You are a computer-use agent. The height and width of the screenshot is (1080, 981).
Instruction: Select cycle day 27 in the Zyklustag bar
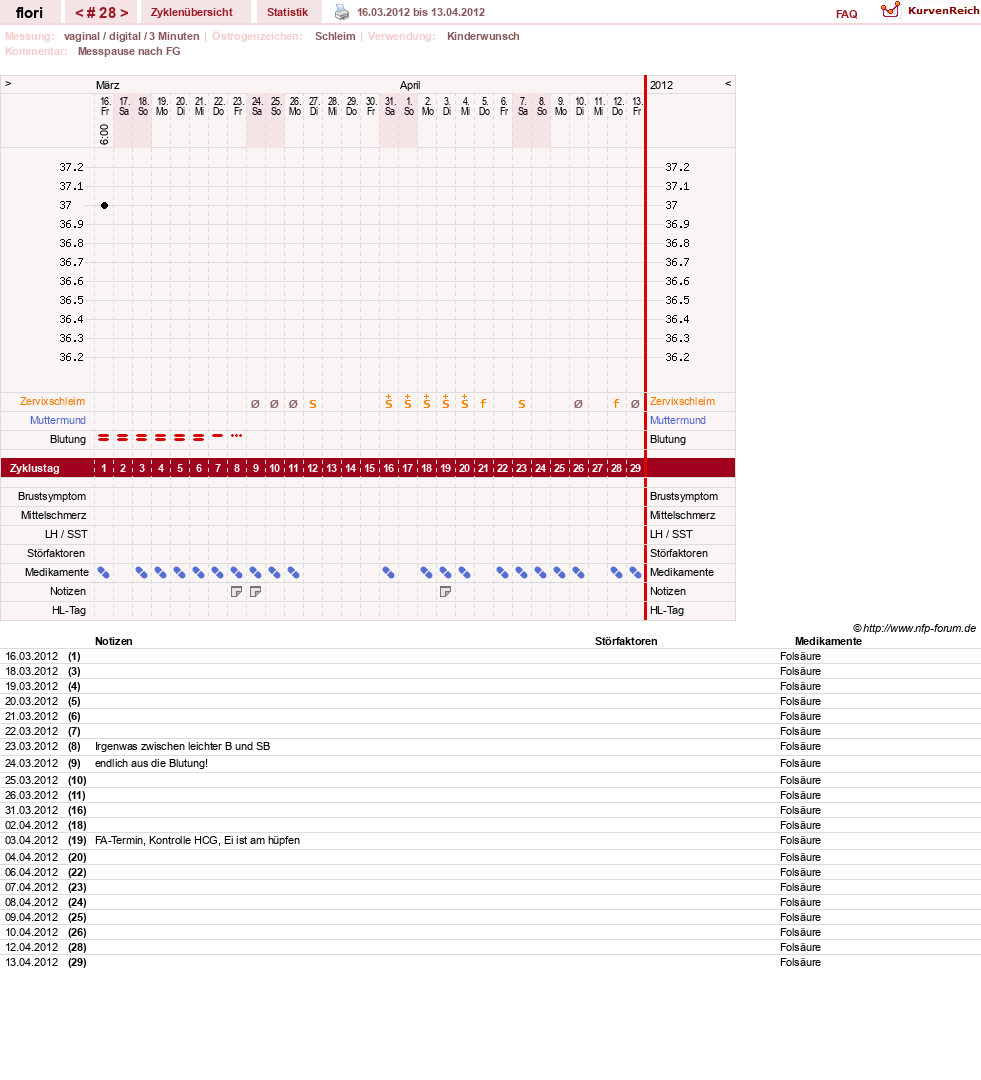pos(597,468)
